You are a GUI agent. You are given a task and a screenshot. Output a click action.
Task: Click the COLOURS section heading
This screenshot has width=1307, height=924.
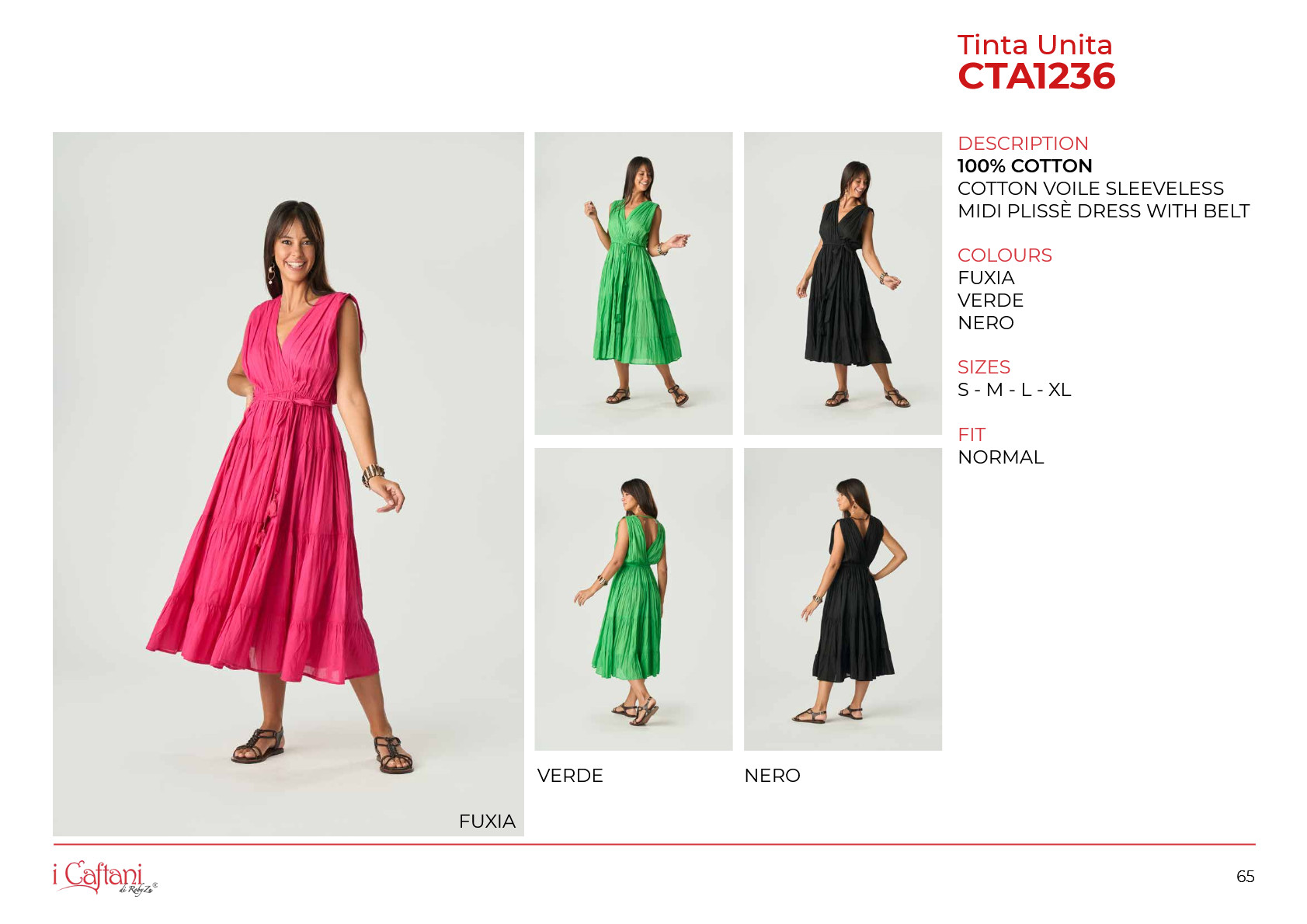point(1005,255)
